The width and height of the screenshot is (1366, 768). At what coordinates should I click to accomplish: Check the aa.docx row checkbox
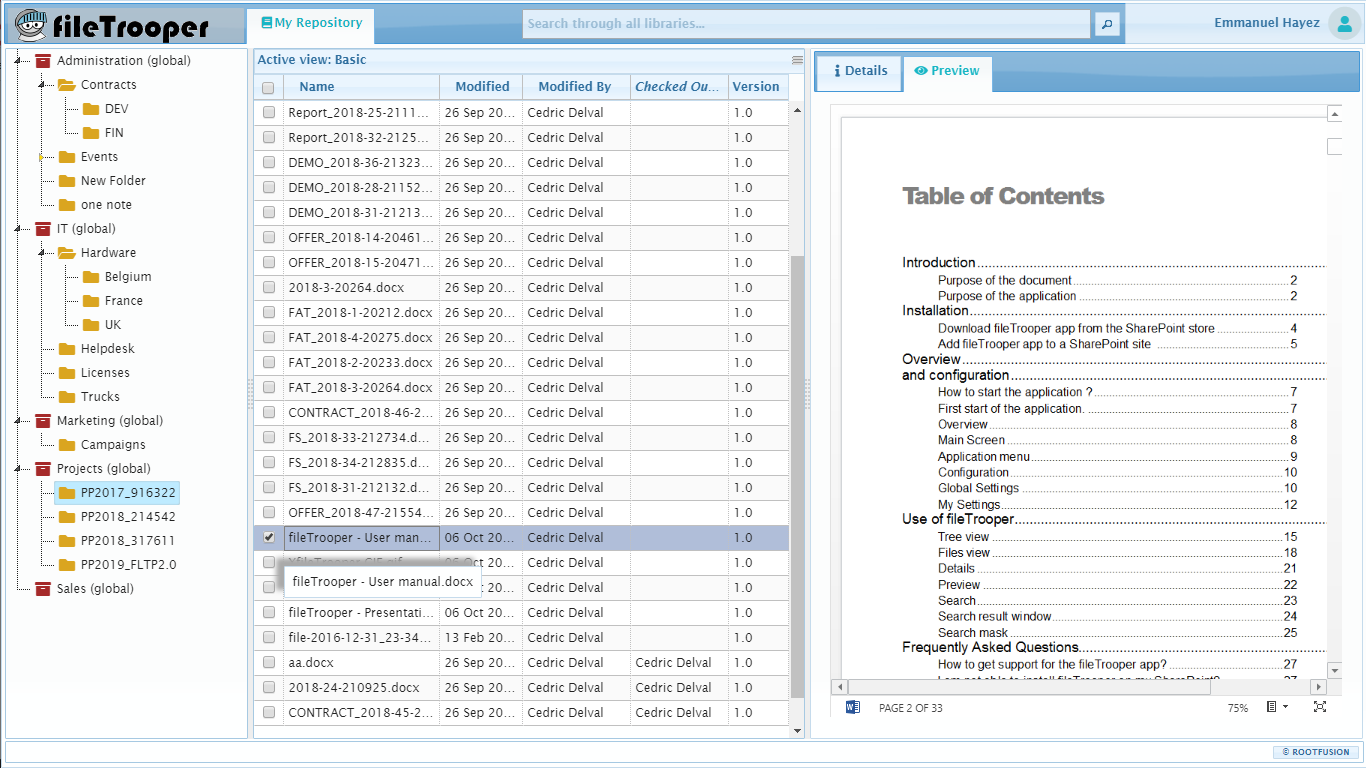pos(268,663)
